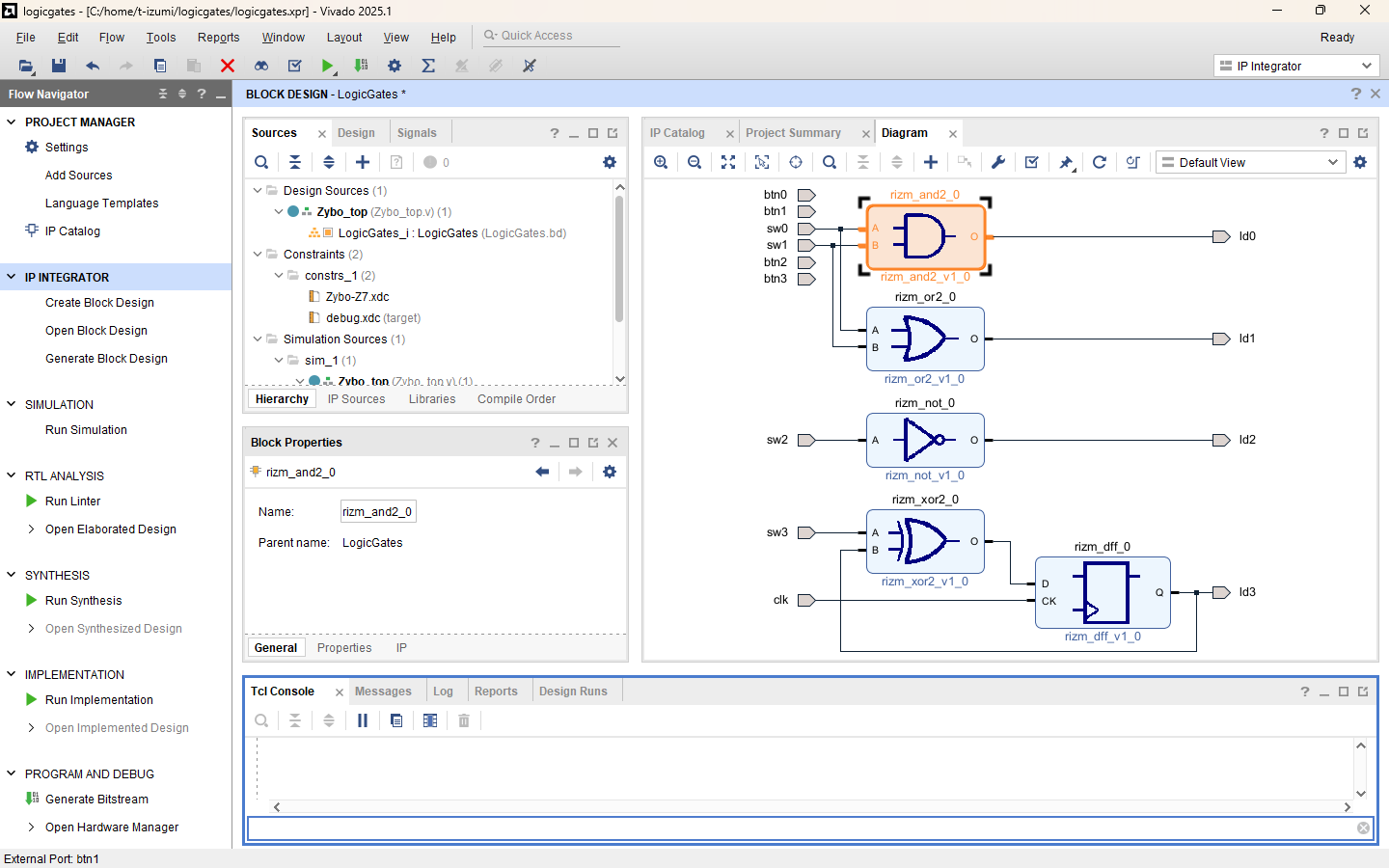Click the Sources panel vertical scrollbar
The image size is (1389, 868).
619,260
